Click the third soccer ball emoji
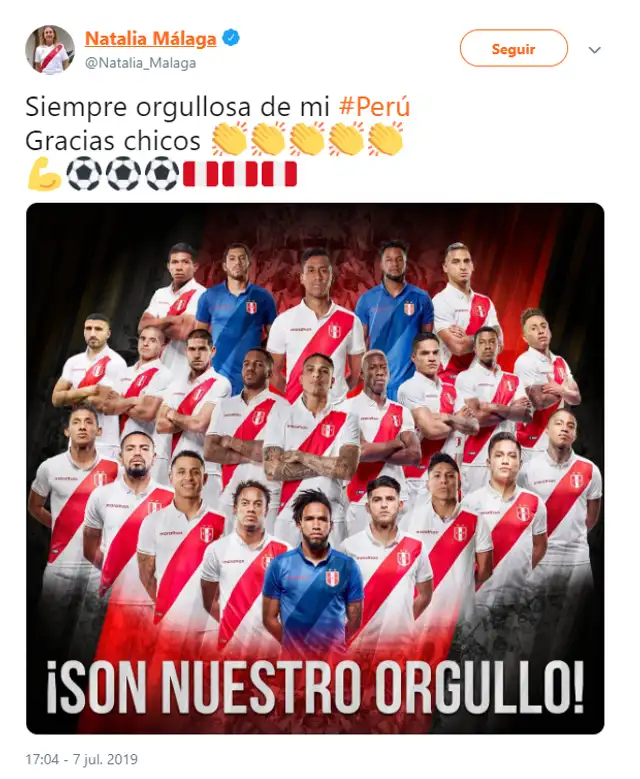This screenshot has height=779, width=640. pyautogui.click(x=161, y=174)
